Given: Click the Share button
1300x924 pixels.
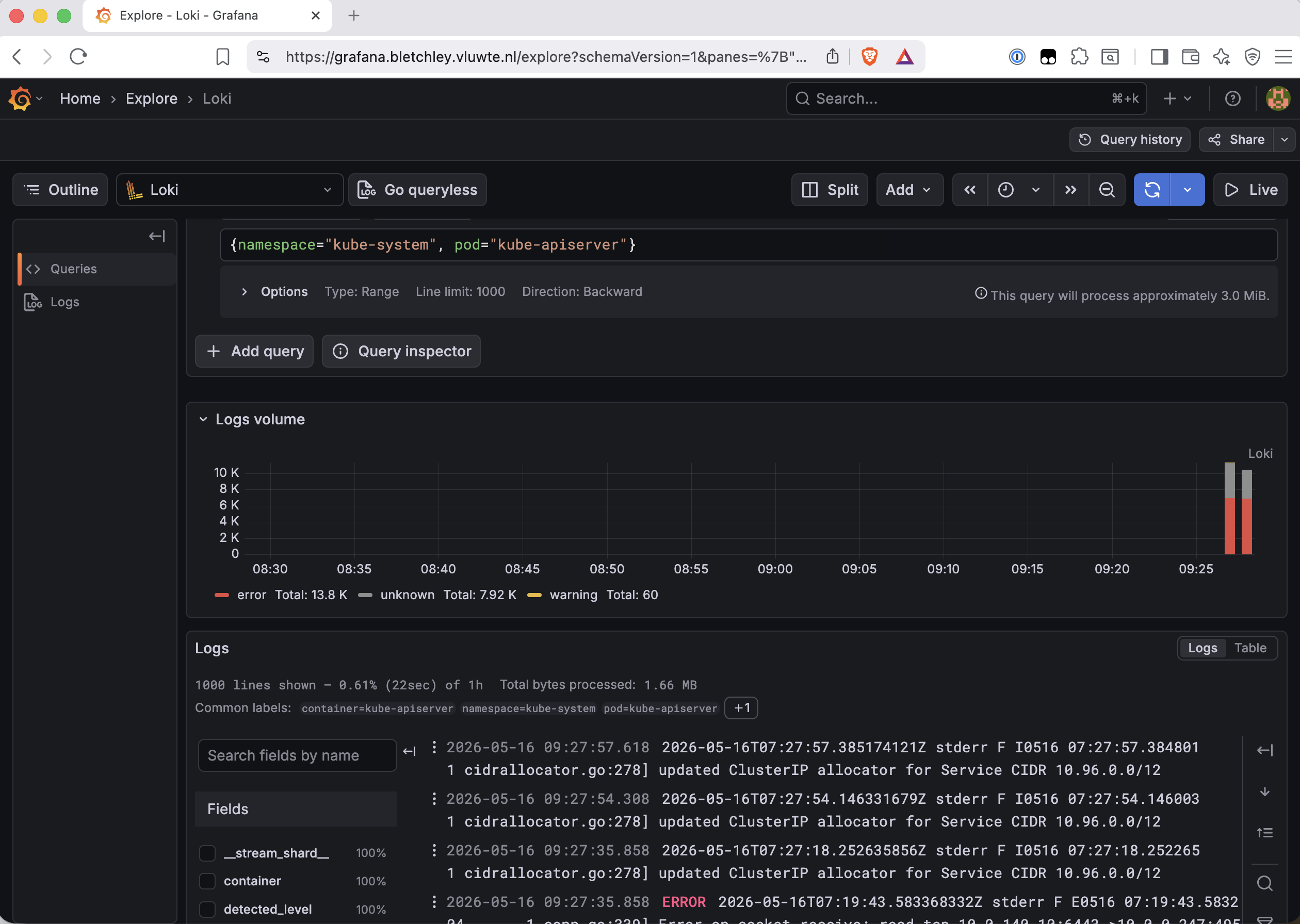Looking at the screenshot, I should (x=1236, y=139).
